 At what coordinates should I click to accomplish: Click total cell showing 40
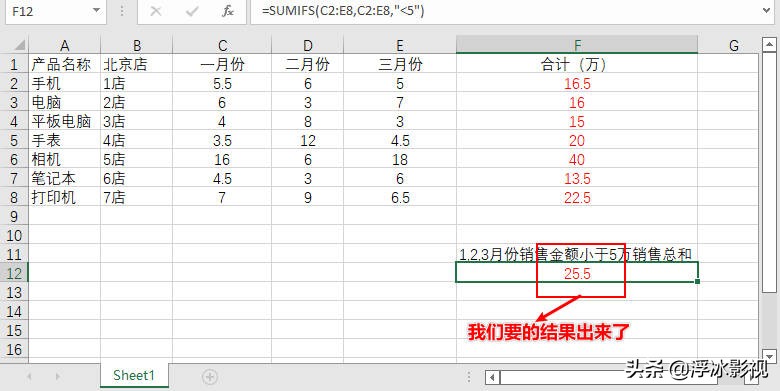(x=577, y=159)
